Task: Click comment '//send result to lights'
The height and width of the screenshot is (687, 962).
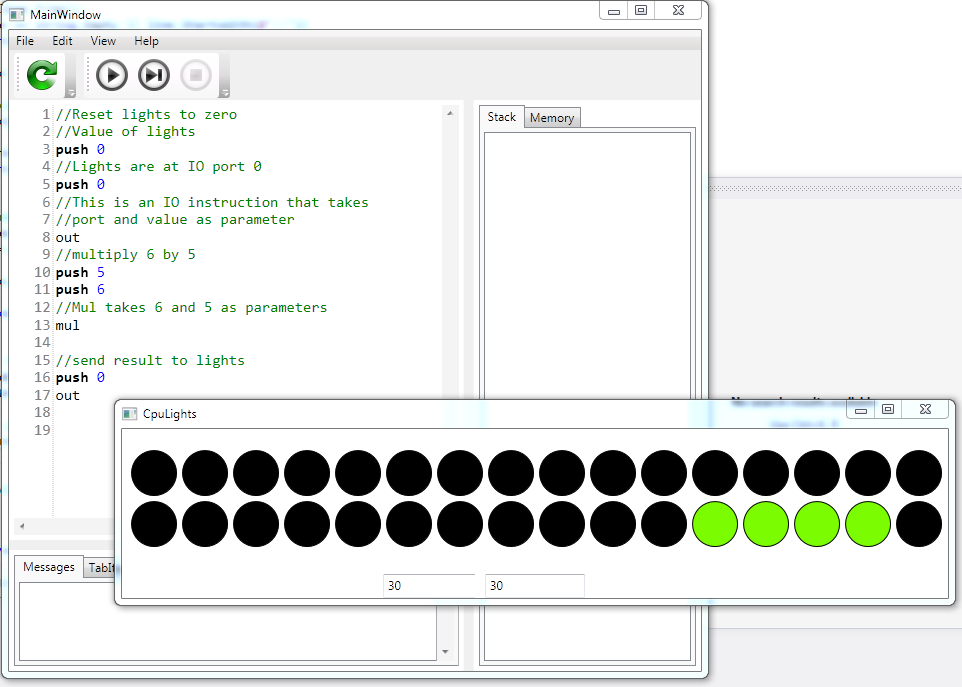Action: [150, 360]
